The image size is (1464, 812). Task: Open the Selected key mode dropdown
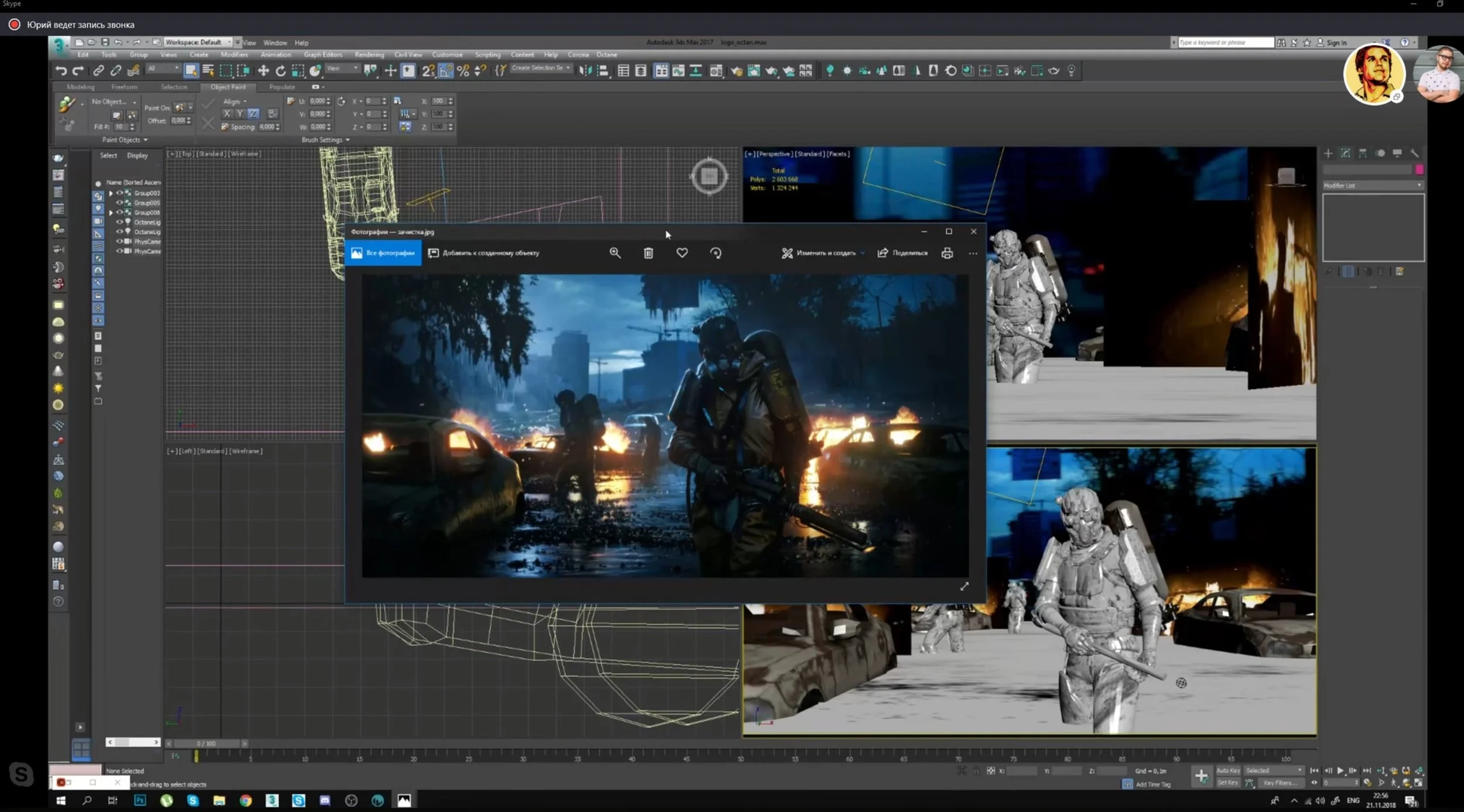(x=1273, y=770)
